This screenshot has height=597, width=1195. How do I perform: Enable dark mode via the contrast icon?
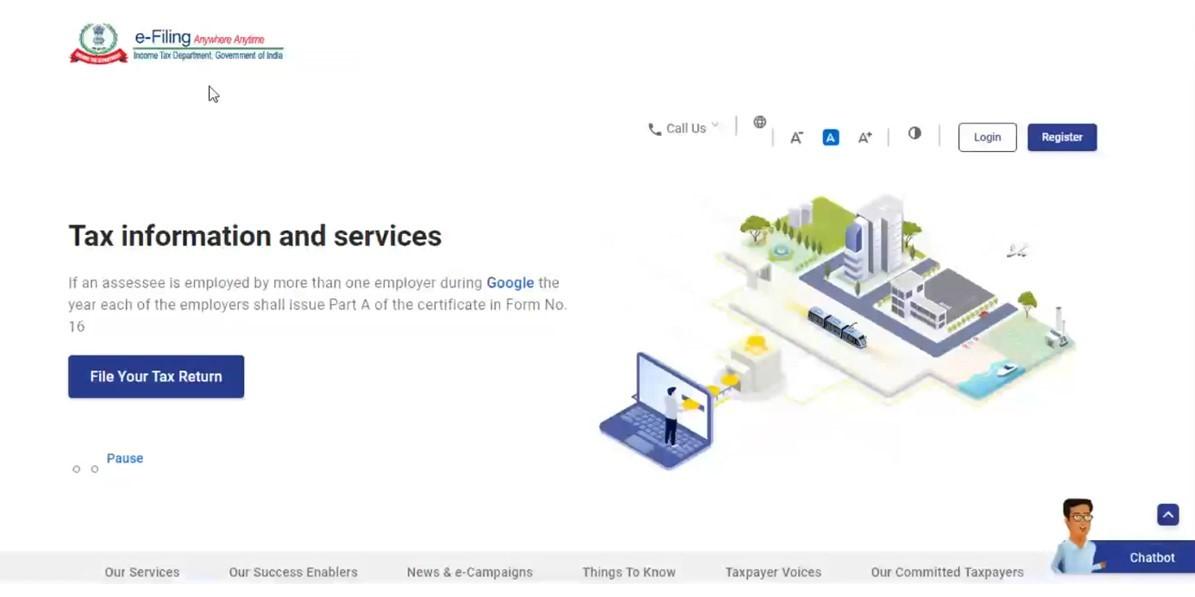(914, 132)
